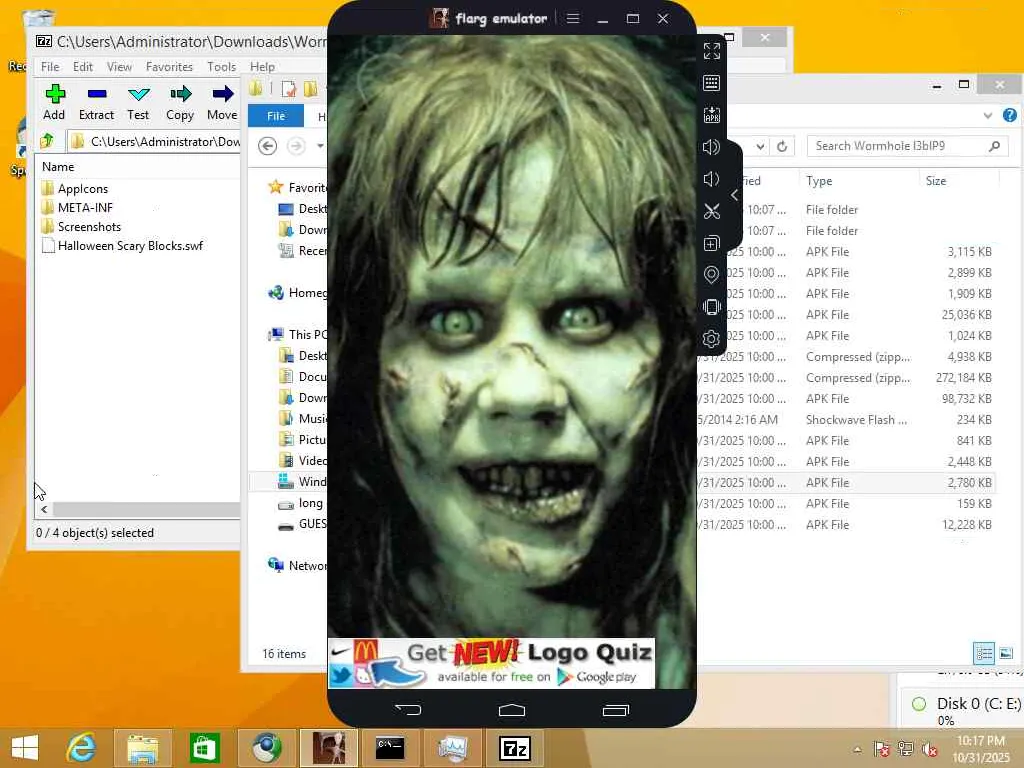Tap the Android back button
The image size is (1024, 768).
pos(408,709)
